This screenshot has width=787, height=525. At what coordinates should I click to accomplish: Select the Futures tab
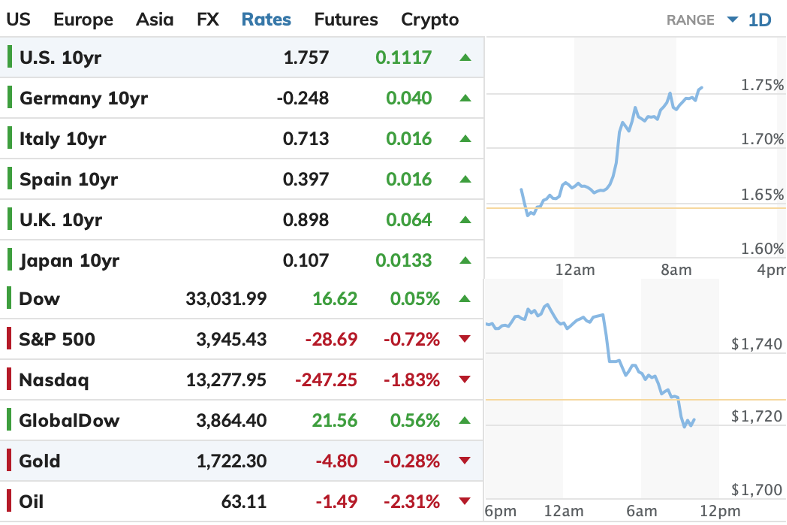(346, 20)
